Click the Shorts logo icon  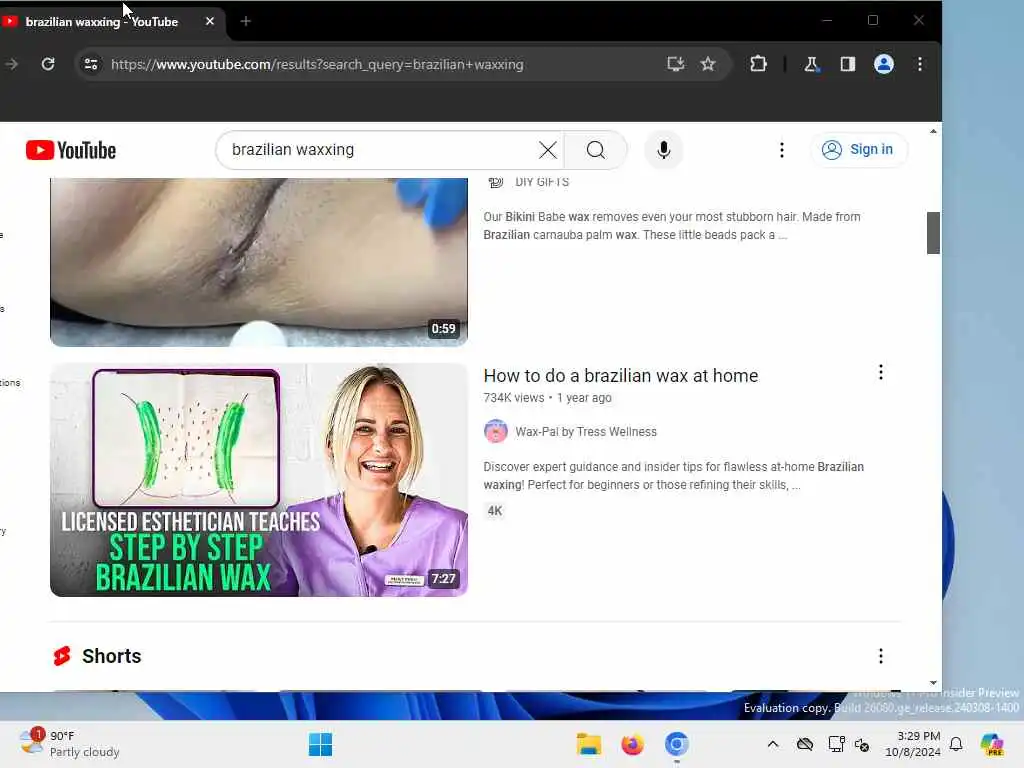click(62, 656)
